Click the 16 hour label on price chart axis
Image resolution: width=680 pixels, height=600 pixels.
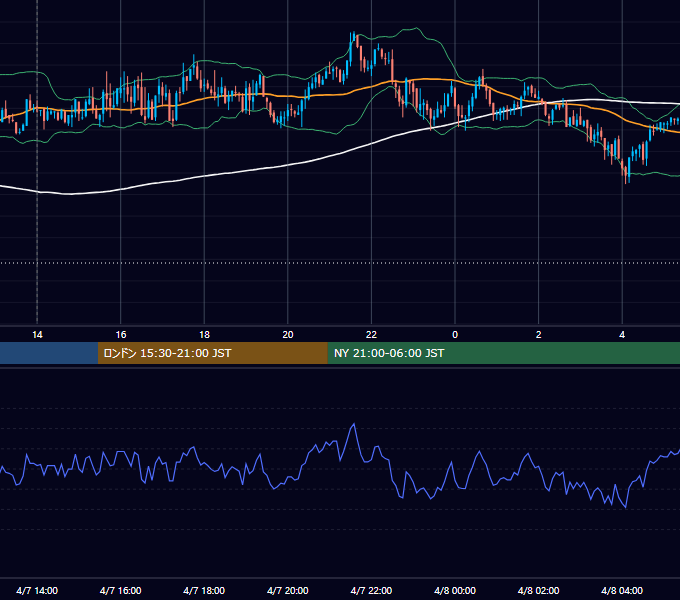point(121,335)
